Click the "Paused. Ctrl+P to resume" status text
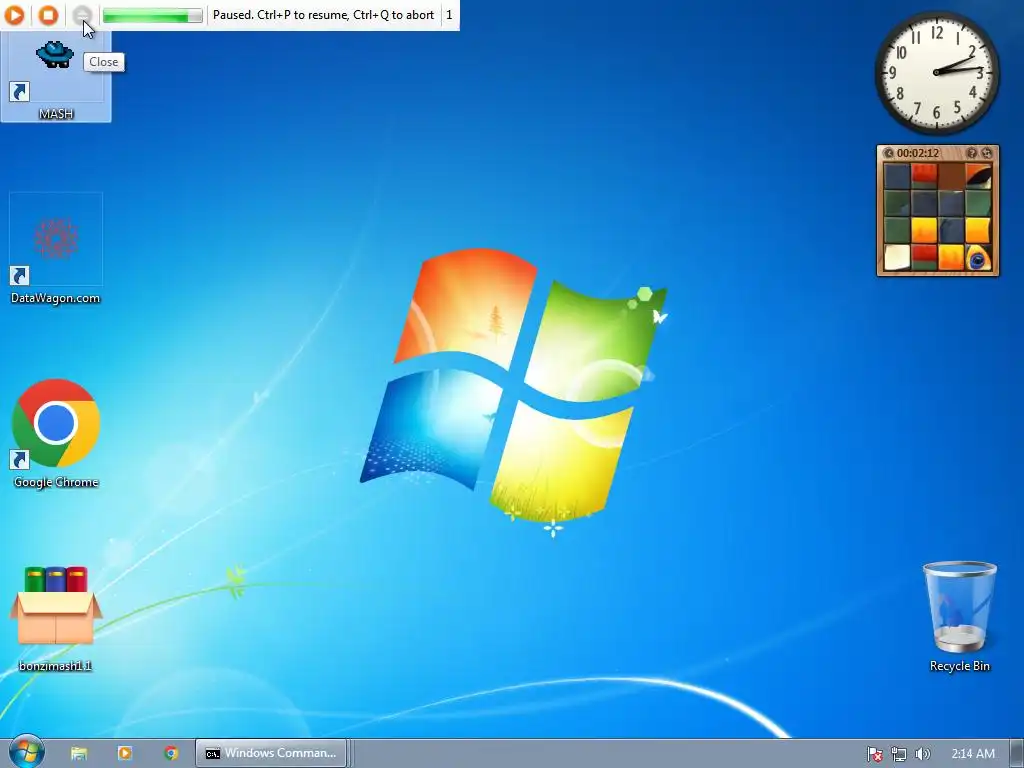Screen dimensions: 1024x768 click(x=323, y=14)
